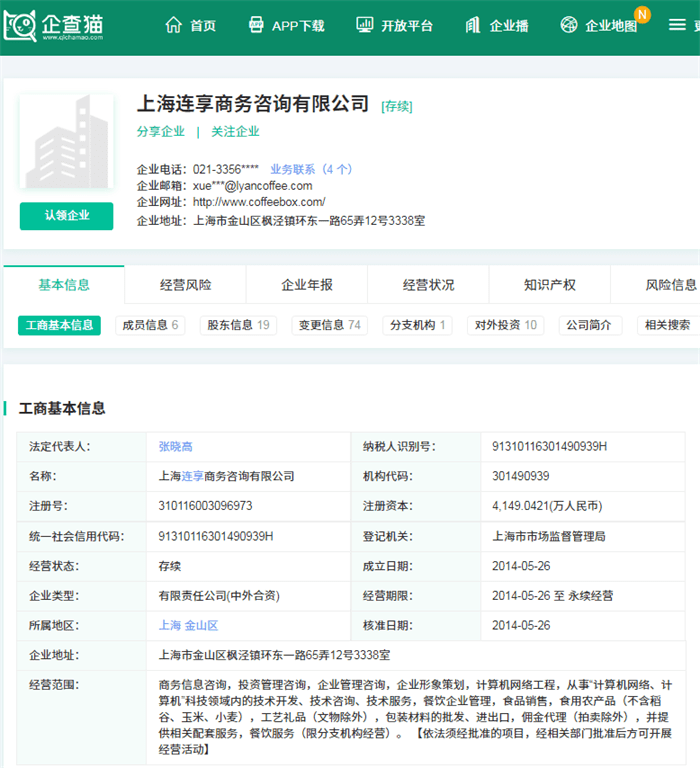Click the 认领企业 button
Screen dimensions: 700x768
67,216
